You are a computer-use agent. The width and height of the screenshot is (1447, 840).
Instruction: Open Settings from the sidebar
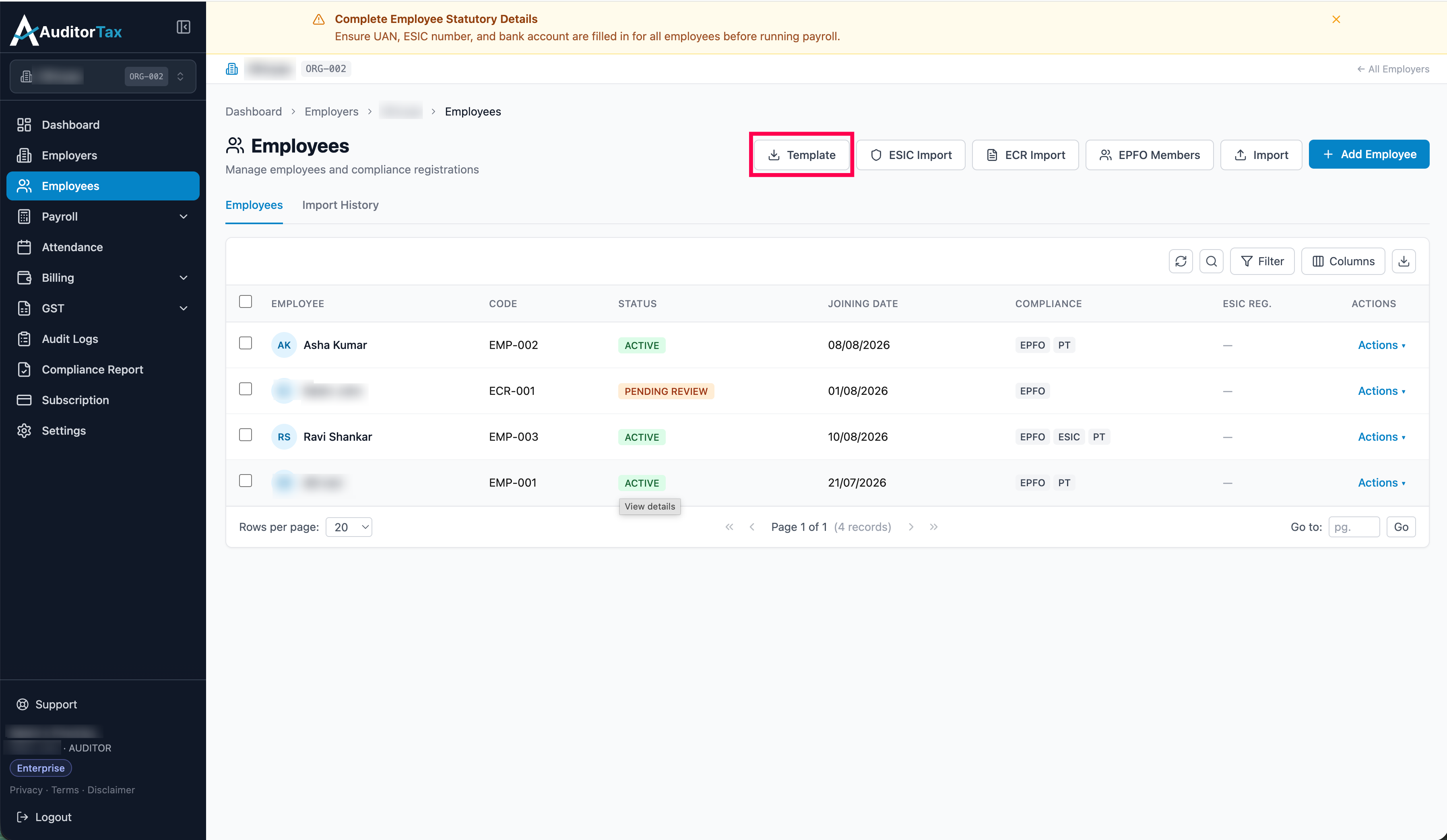(103, 431)
